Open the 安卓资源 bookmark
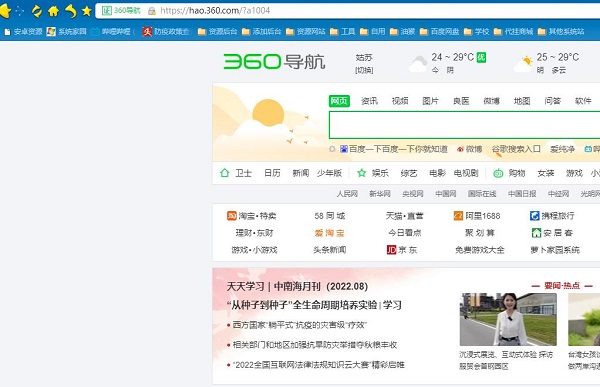Image resolution: width=600 pixels, height=387 pixels. point(23,32)
